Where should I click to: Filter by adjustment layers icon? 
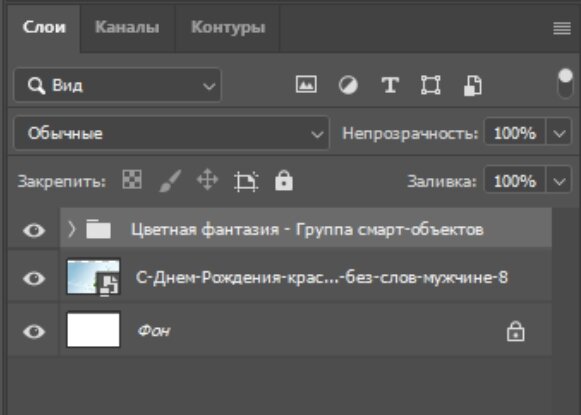pyautogui.click(x=348, y=85)
